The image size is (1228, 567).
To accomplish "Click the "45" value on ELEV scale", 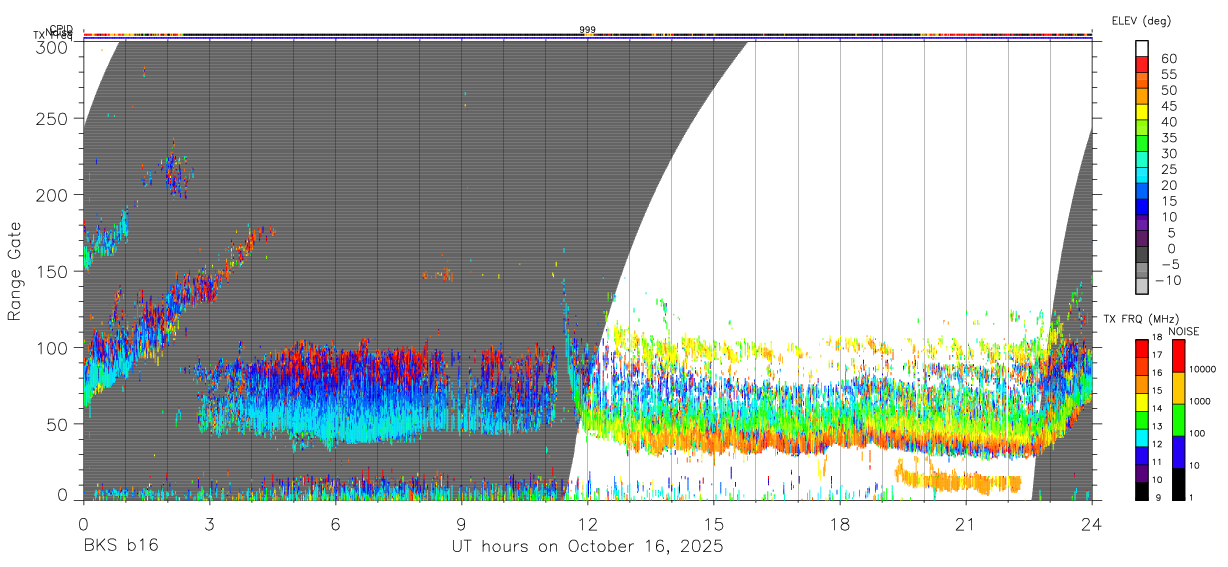I will (x=1168, y=106).
